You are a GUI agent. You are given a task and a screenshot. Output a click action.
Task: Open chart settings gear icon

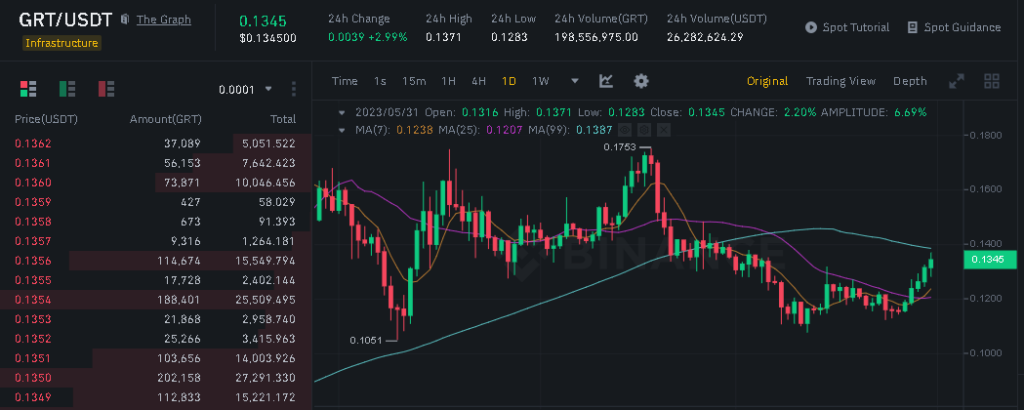pyautogui.click(x=641, y=81)
